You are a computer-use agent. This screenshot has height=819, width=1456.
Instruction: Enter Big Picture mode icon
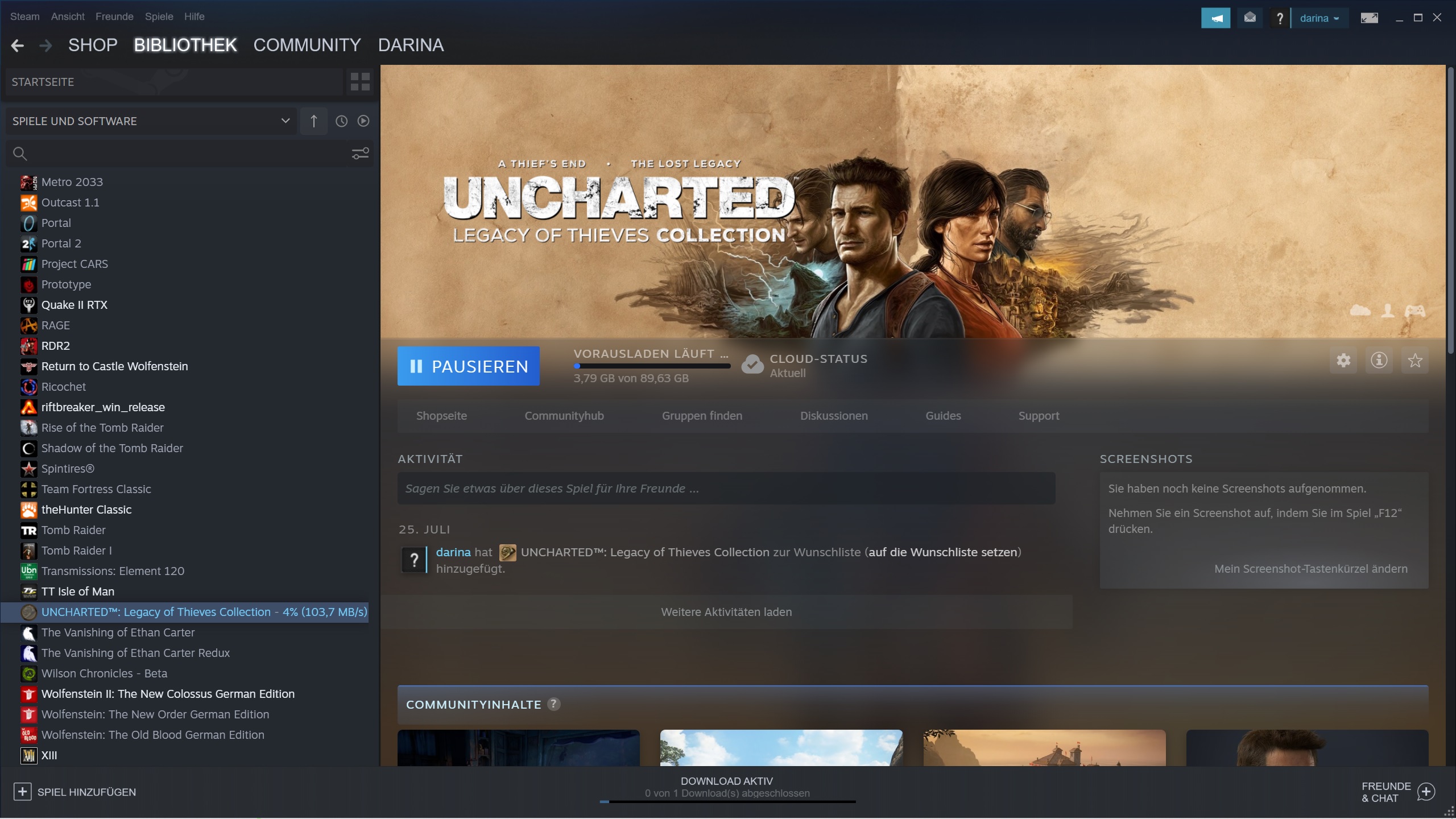(1368, 18)
